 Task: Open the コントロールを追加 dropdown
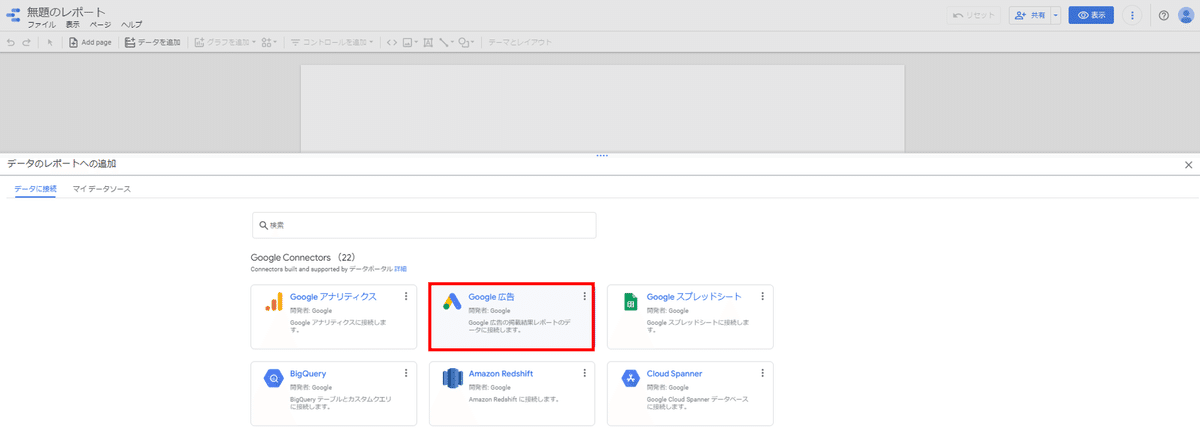click(x=333, y=42)
